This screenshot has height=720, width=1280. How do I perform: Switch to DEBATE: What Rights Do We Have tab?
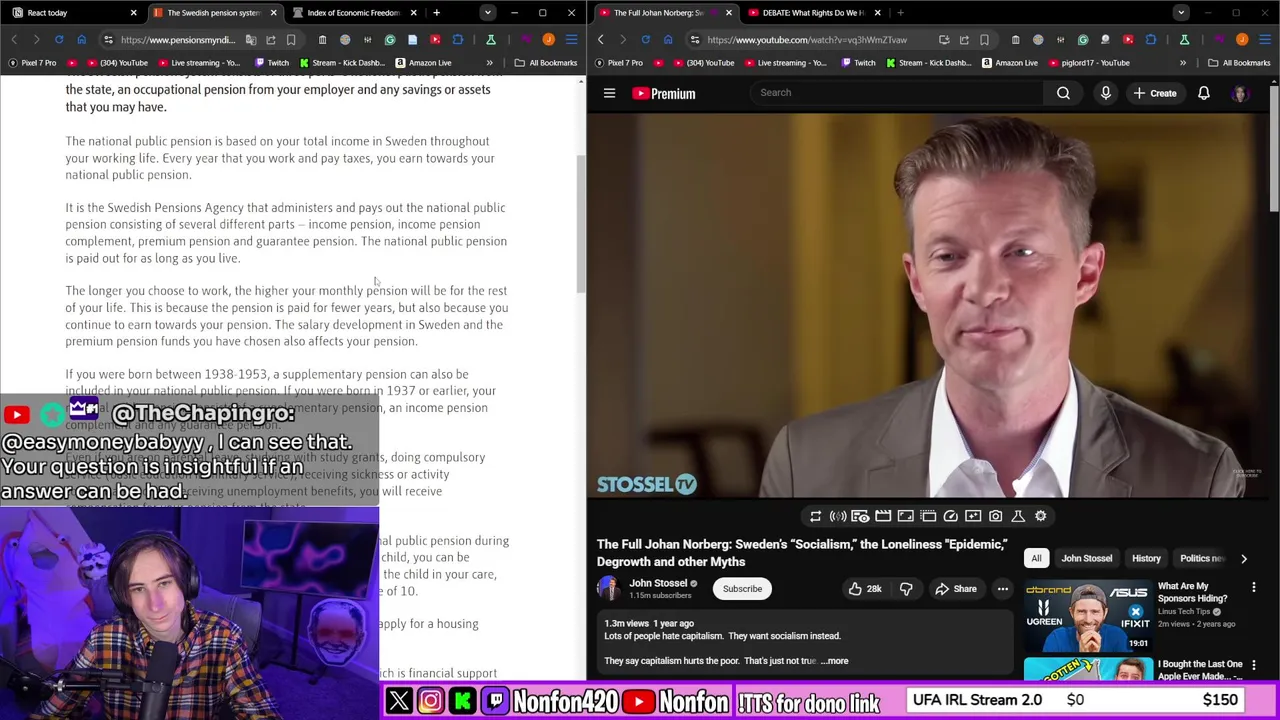pos(813,13)
